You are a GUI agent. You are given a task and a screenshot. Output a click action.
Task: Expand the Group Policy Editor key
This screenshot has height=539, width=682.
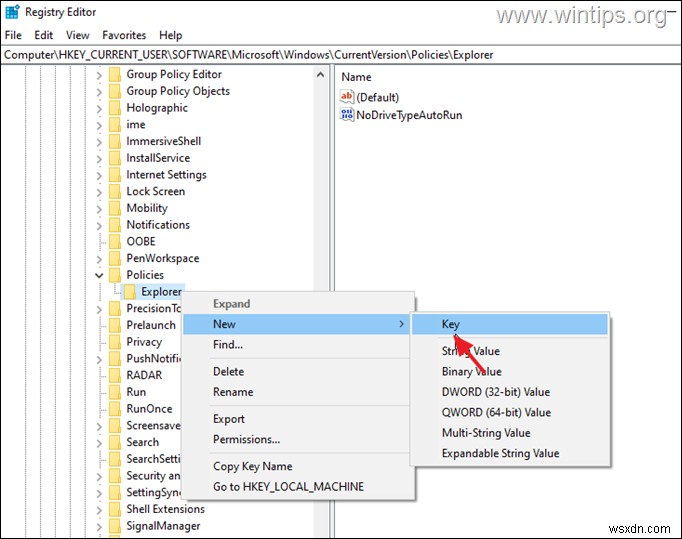coord(99,75)
